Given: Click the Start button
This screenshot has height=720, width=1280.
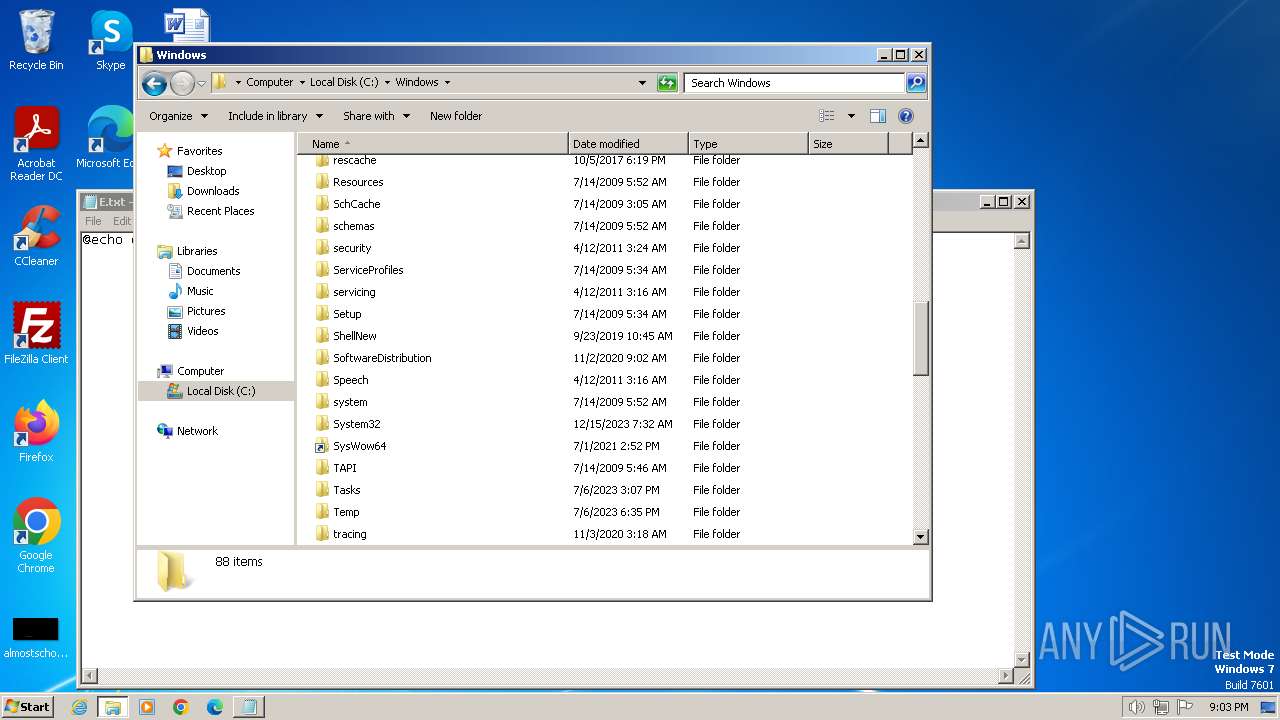Looking at the screenshot, I should click(28, 707).
